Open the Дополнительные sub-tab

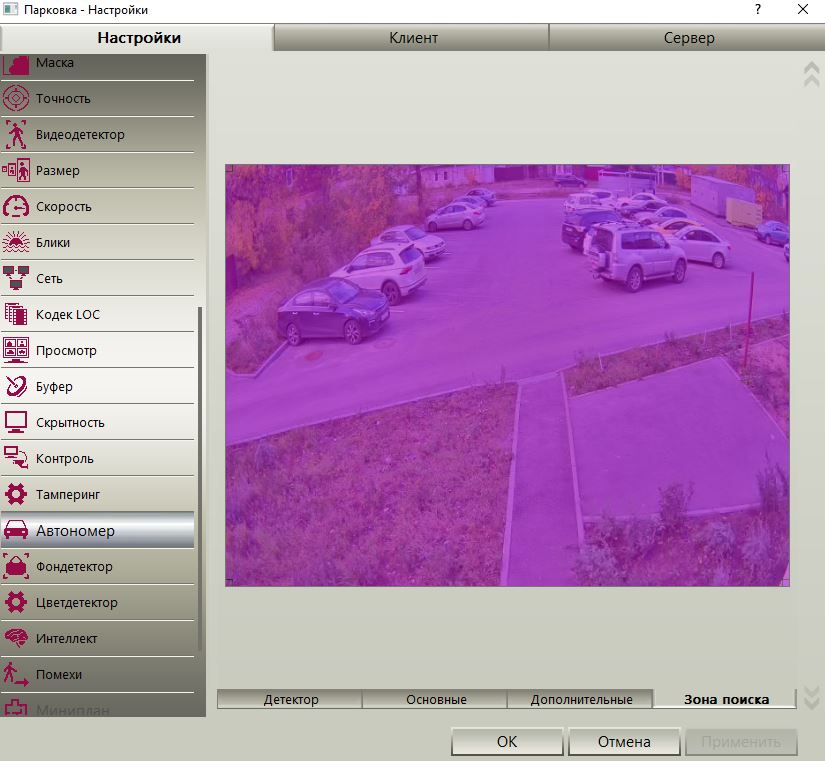click(580, 699)
